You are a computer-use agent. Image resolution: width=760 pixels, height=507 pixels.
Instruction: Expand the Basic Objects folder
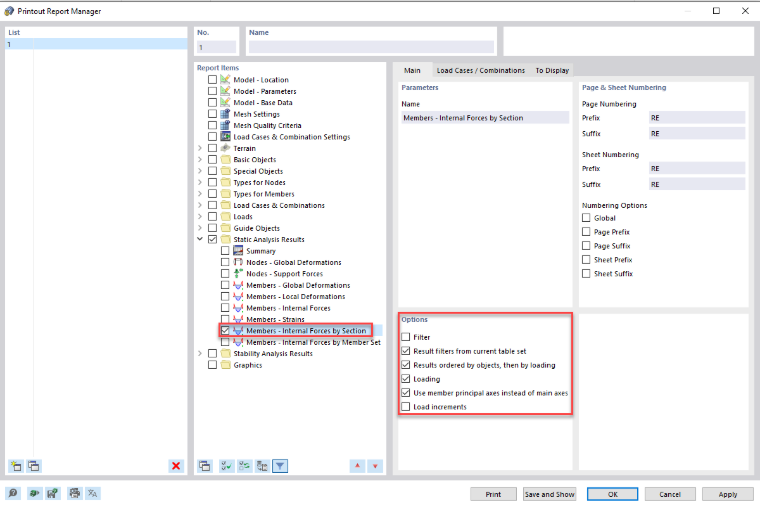pyautogui.click(x=200, y=159)
